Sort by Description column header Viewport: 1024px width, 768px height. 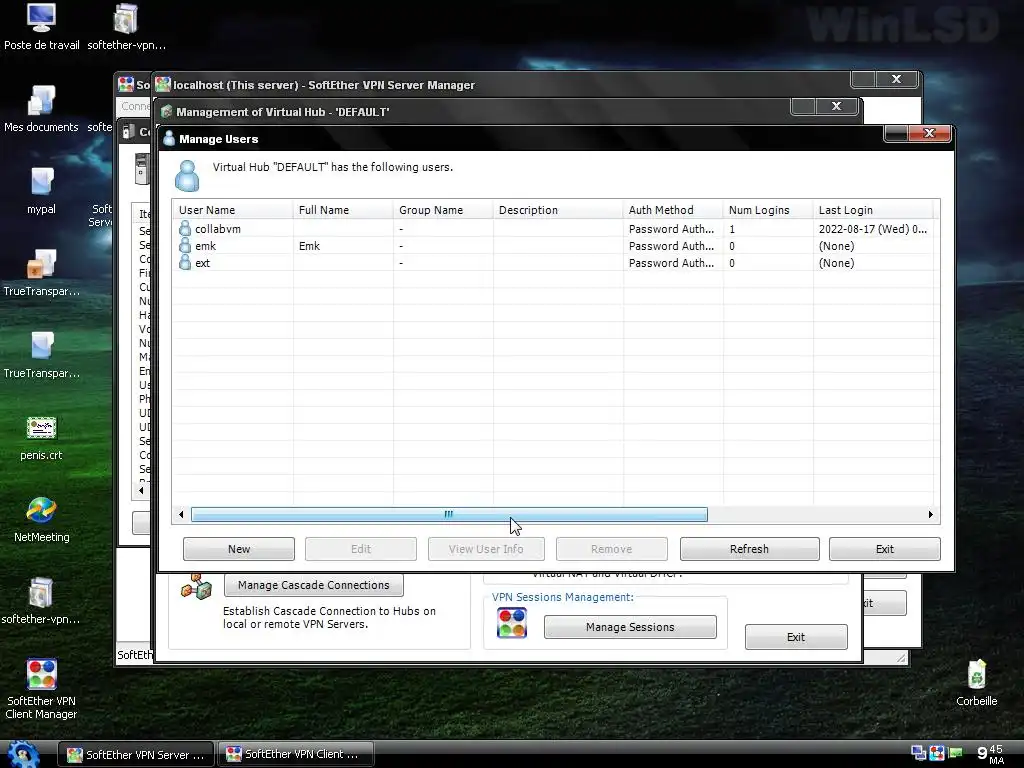[x=558, y=210]
